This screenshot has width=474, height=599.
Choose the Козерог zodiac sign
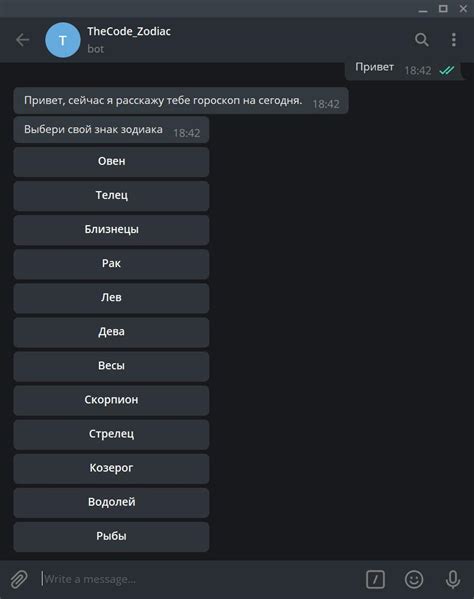tap(111, 468)
